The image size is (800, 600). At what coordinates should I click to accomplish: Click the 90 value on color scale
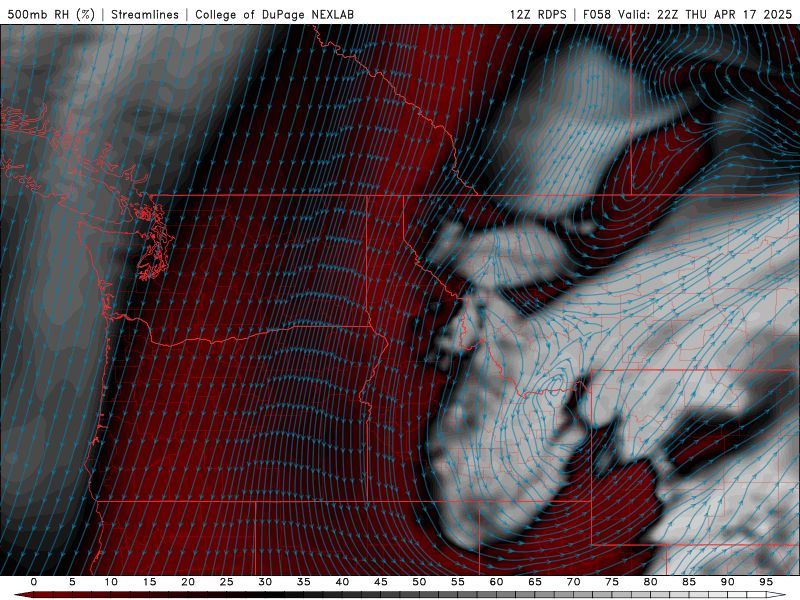pos(728,582)
